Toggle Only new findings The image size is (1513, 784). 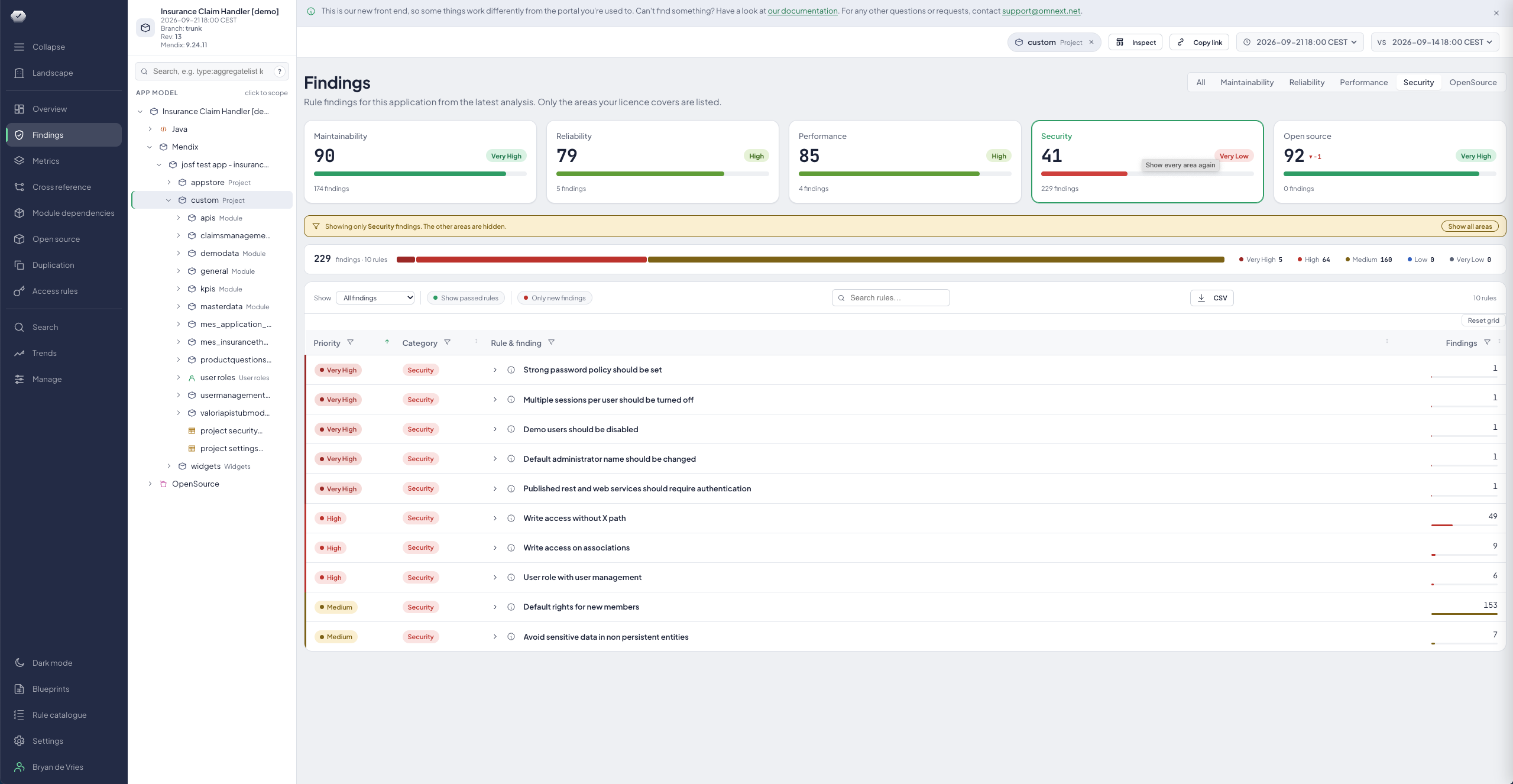555,298
